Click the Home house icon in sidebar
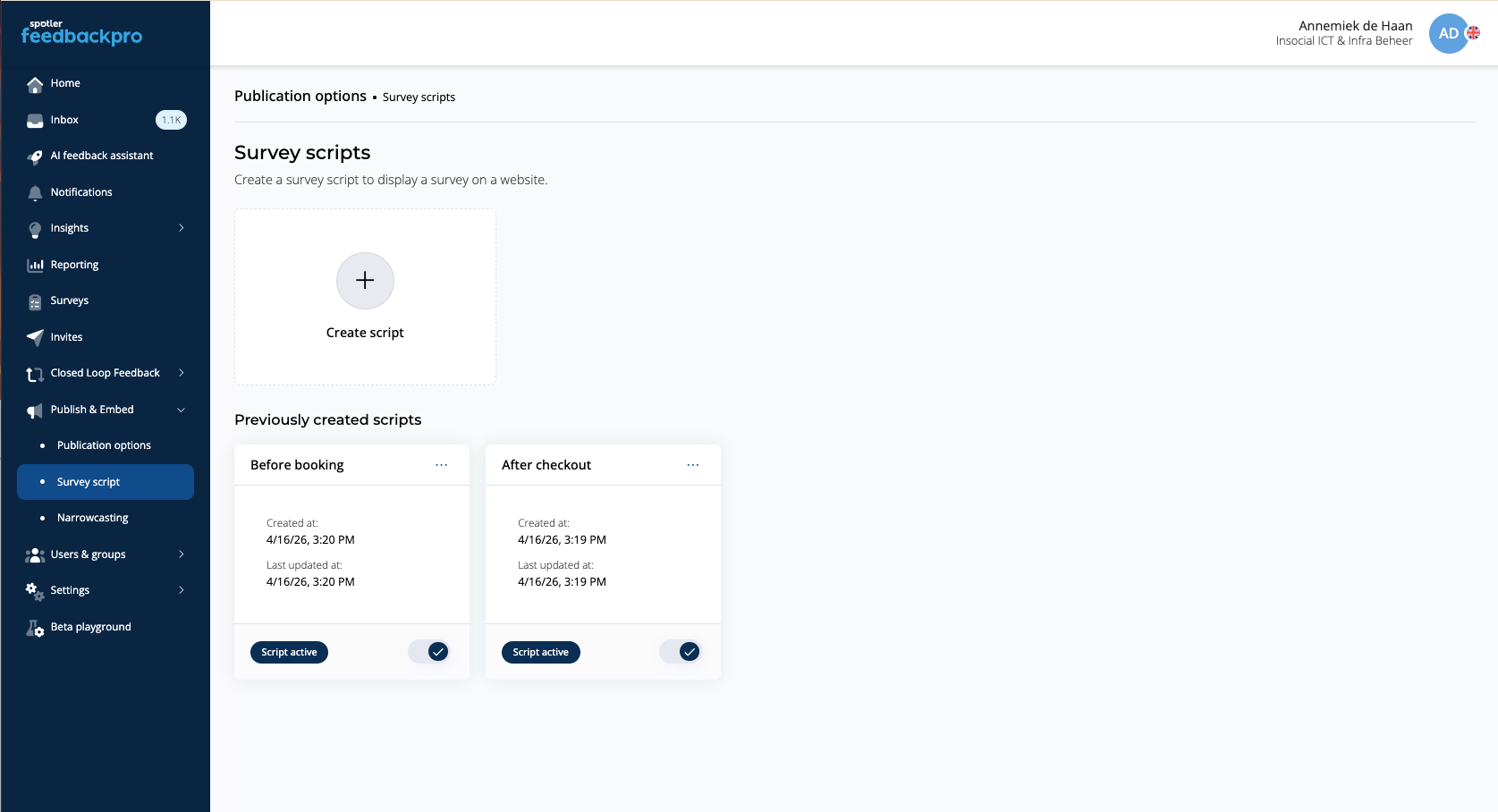The width and height of the screenshot is (1498, 812). [x=35, y=84]
